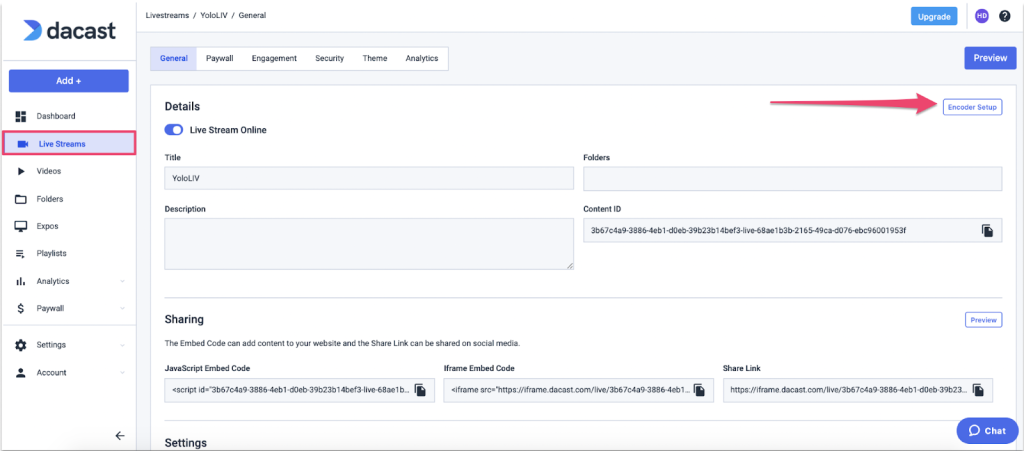1024x451 pixels.
Task: Open the Engagement tab
Action: 274,58
